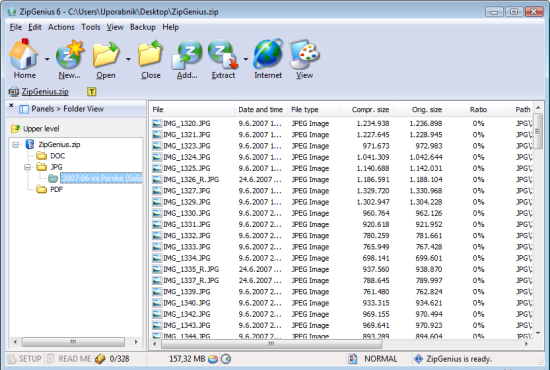The width and height of the screenshot is (550, 370).
Task: Open the Internet globe icon
Action: click(268, 53)
